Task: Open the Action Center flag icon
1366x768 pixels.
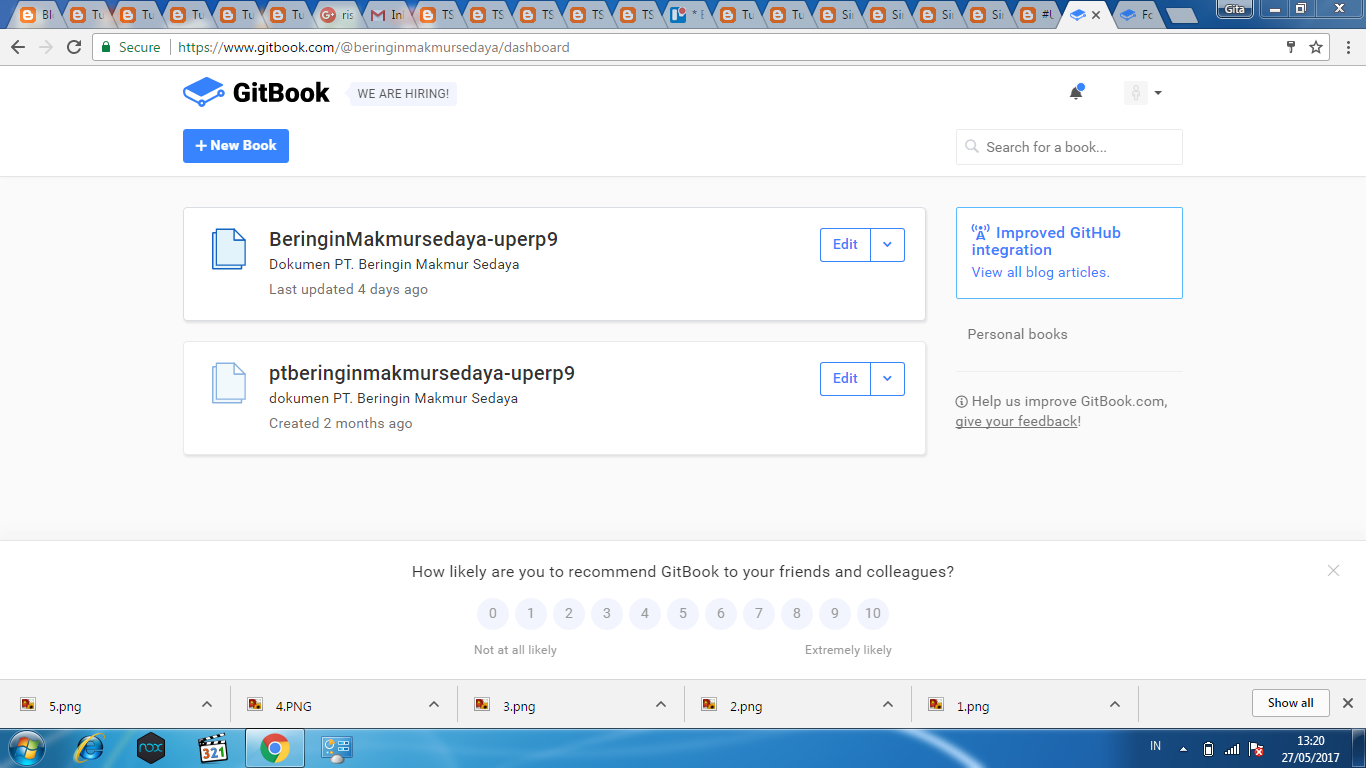Action: click(x=1256, y=748)
